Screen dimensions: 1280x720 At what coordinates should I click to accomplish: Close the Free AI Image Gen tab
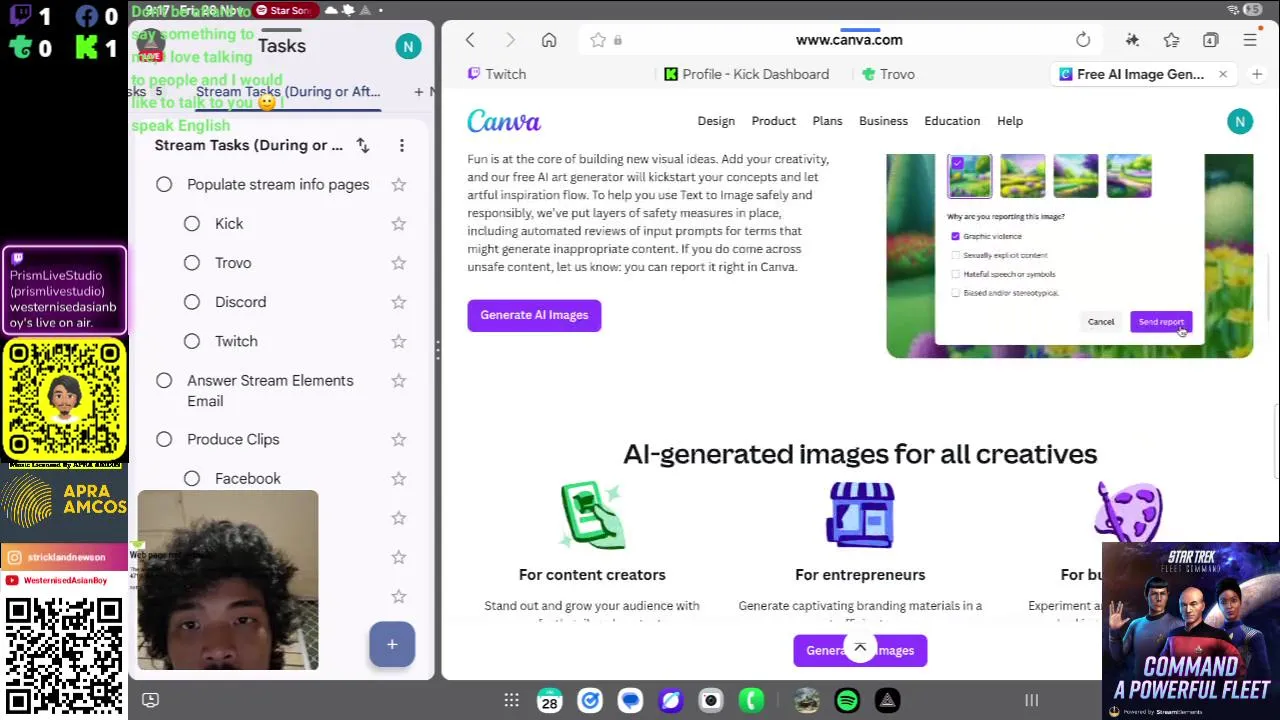coord(1222,74)
